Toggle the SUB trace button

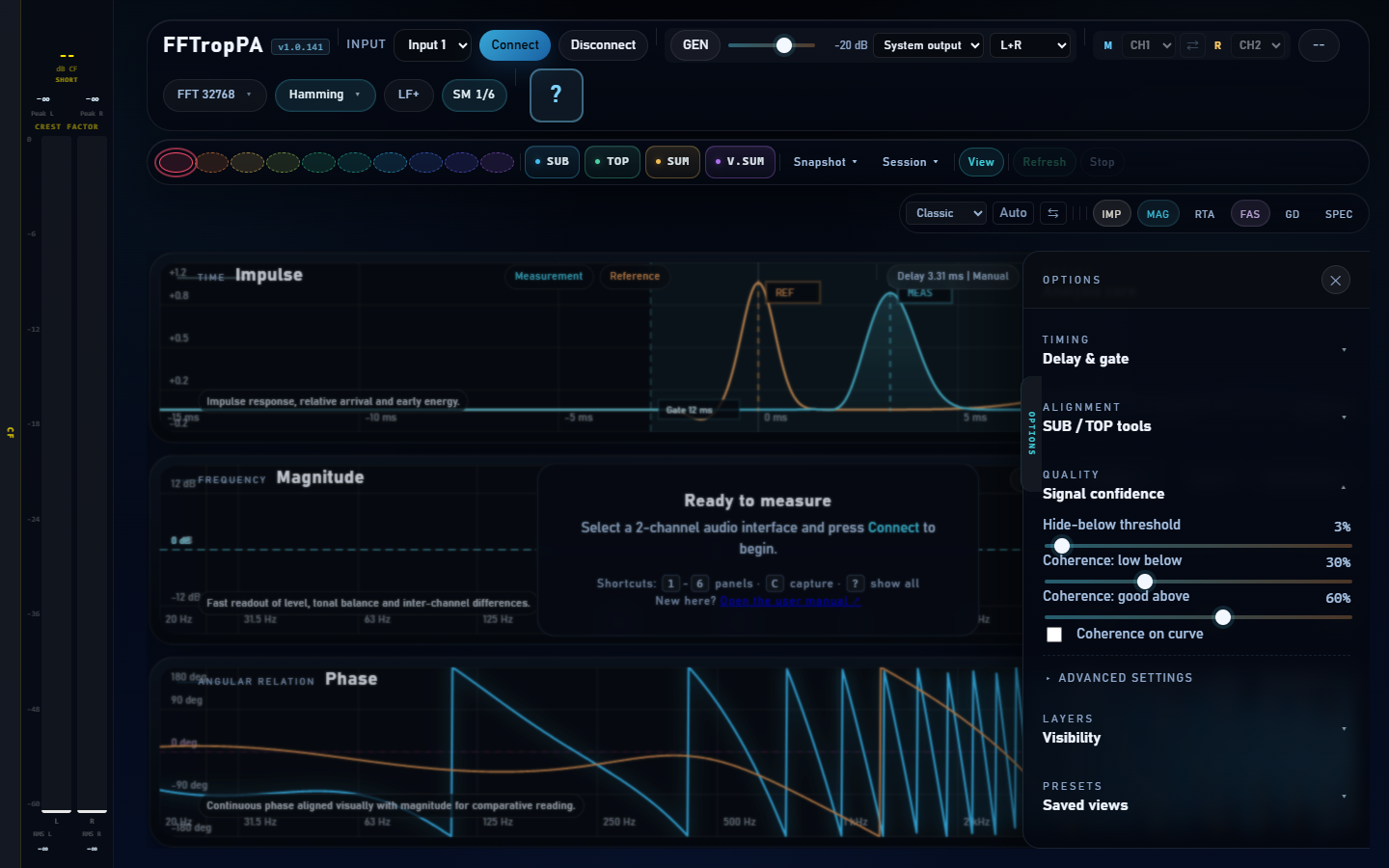click(552, 162)
